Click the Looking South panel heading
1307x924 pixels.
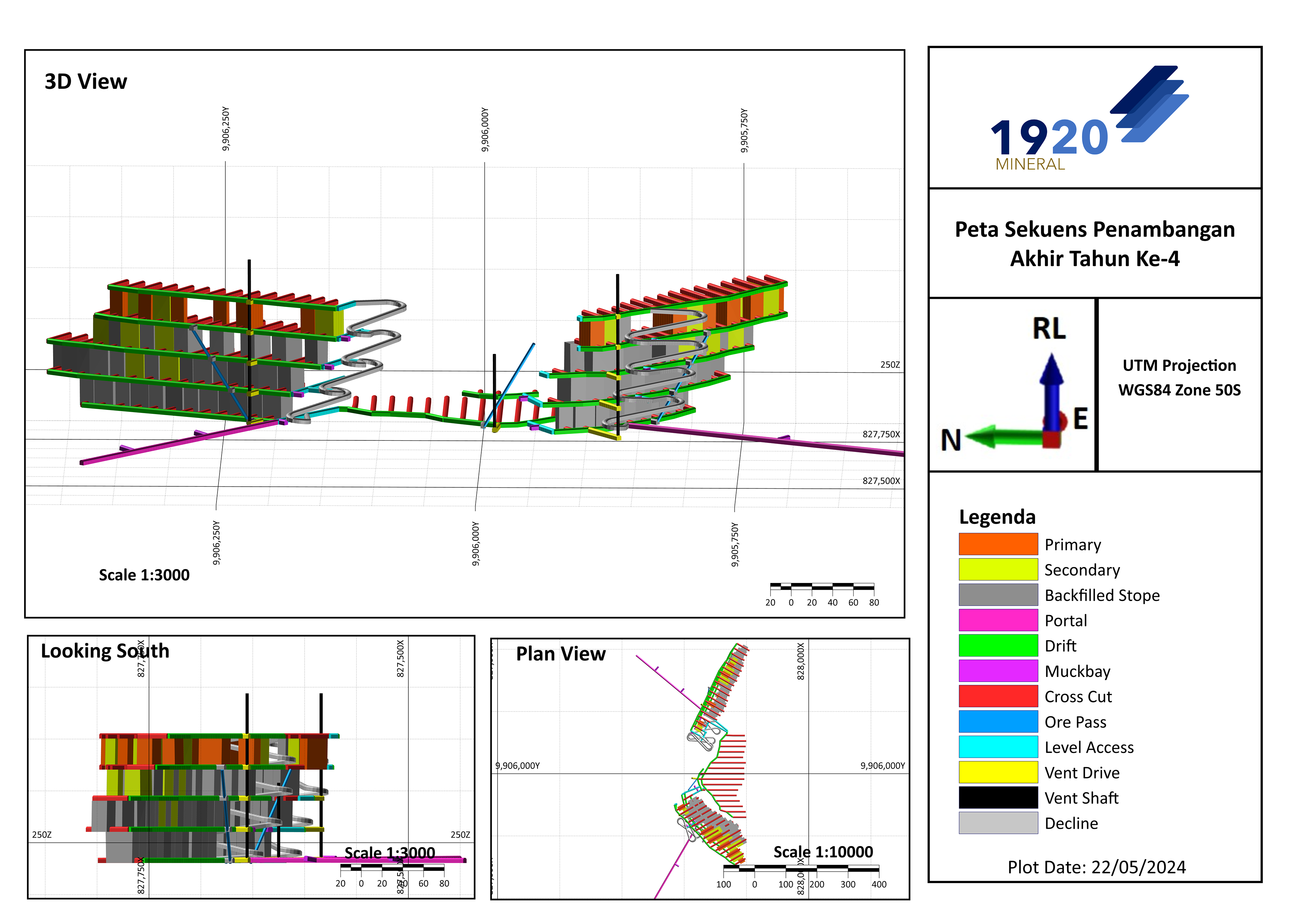coord(105,651)
